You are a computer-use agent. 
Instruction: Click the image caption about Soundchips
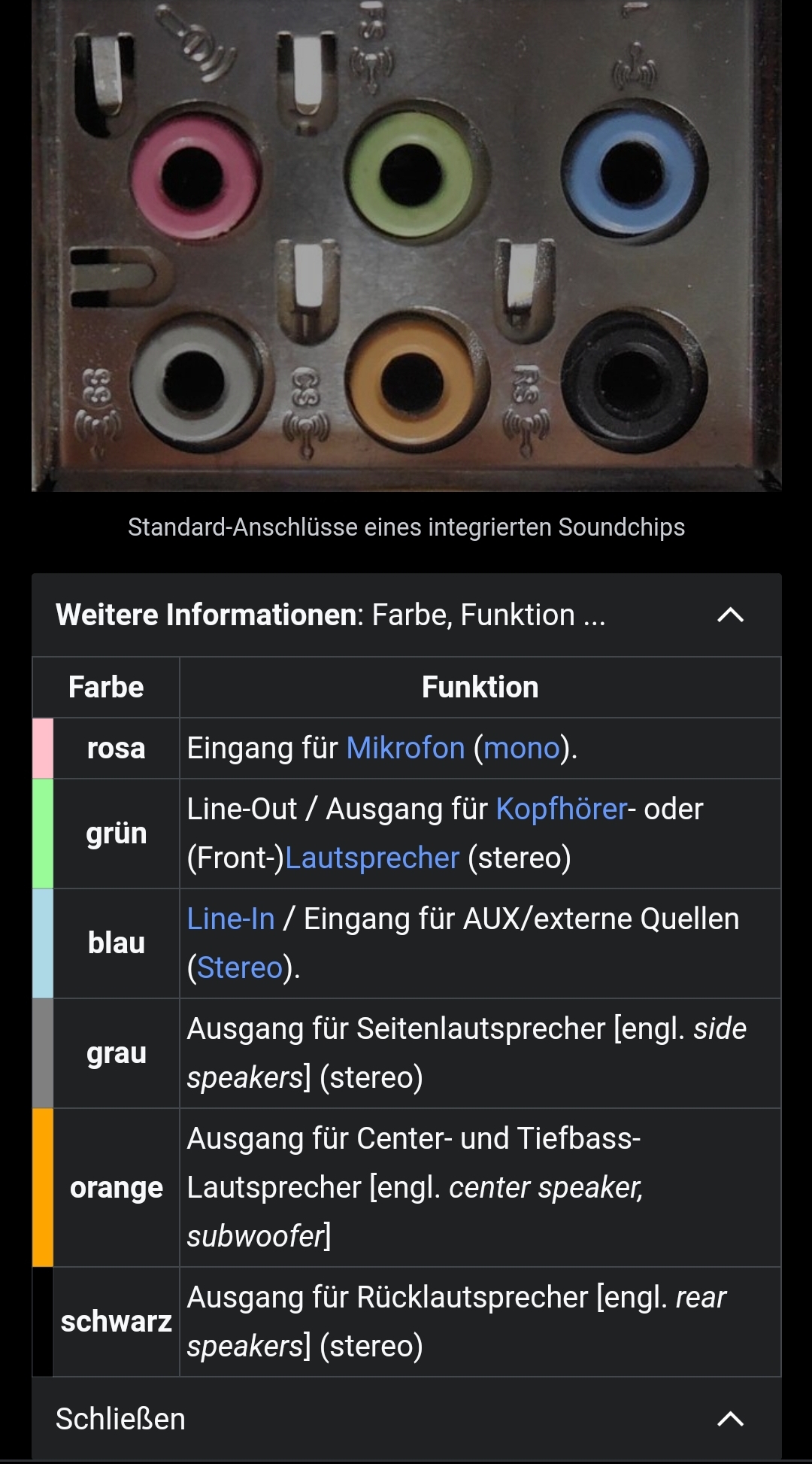click(406, 527)
